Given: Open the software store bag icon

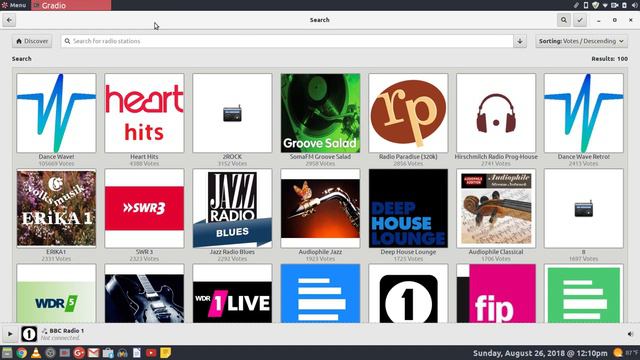Looking at the screenshot, I should 108,353.
